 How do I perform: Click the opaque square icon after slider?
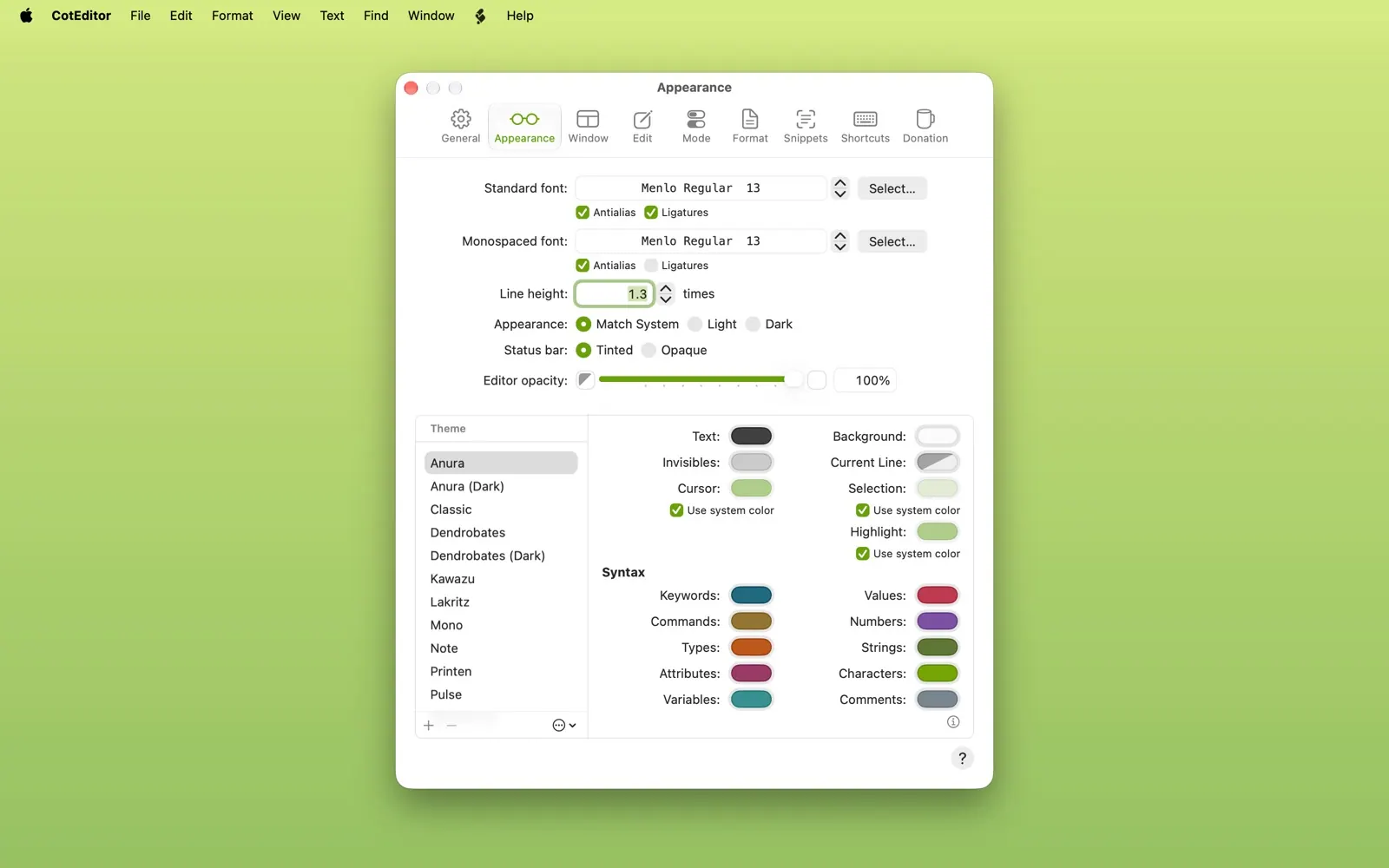tap(817, 380)
